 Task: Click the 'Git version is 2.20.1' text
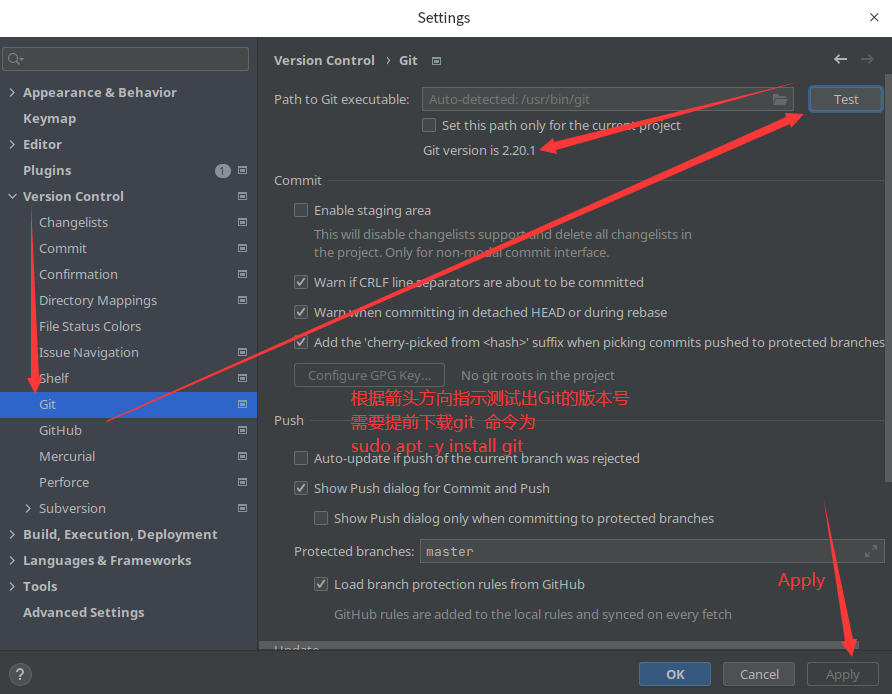pyautogui.click(x=479, y=150)
